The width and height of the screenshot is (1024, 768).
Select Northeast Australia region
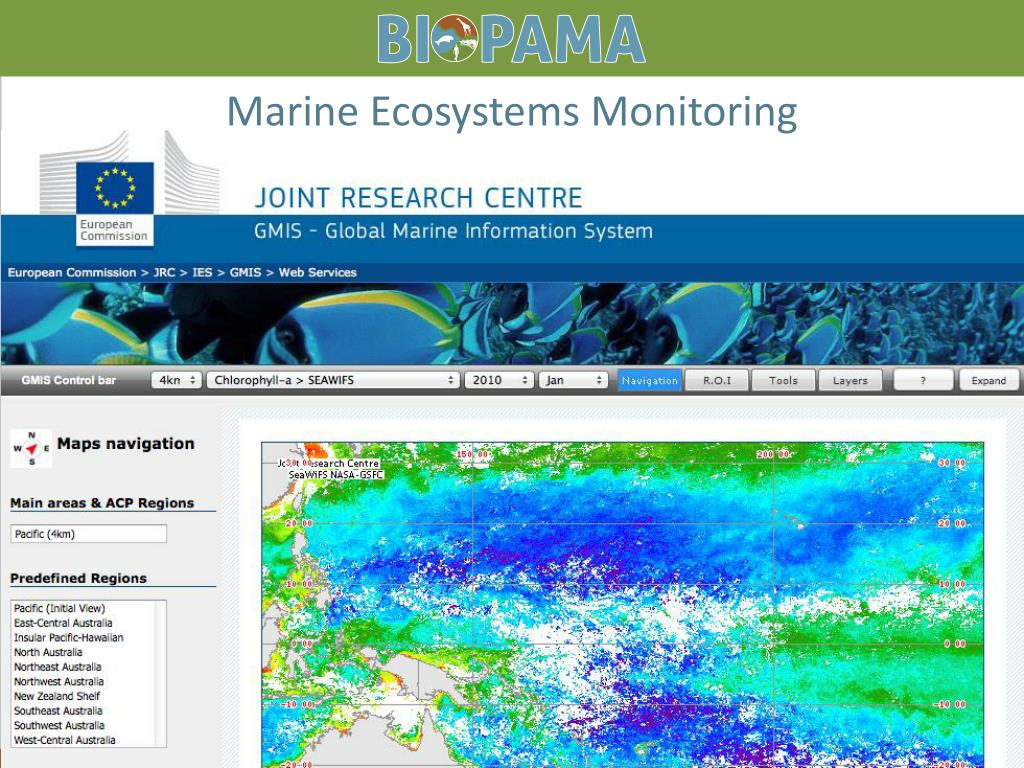point(58,667)
